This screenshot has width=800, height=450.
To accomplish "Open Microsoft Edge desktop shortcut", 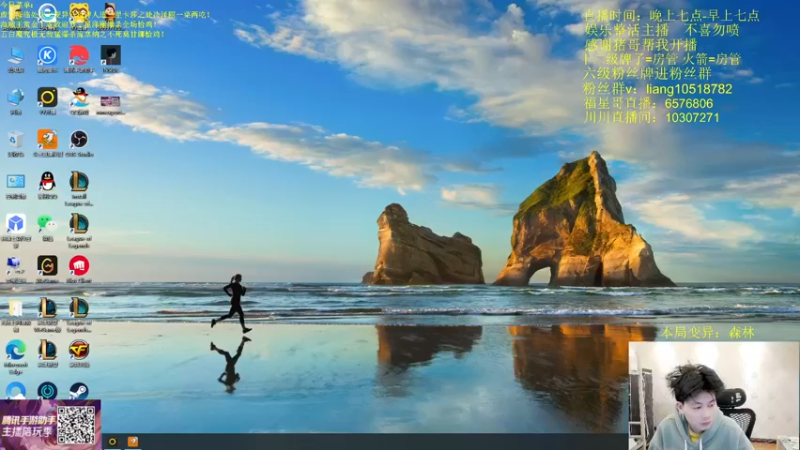I will 15,351.
